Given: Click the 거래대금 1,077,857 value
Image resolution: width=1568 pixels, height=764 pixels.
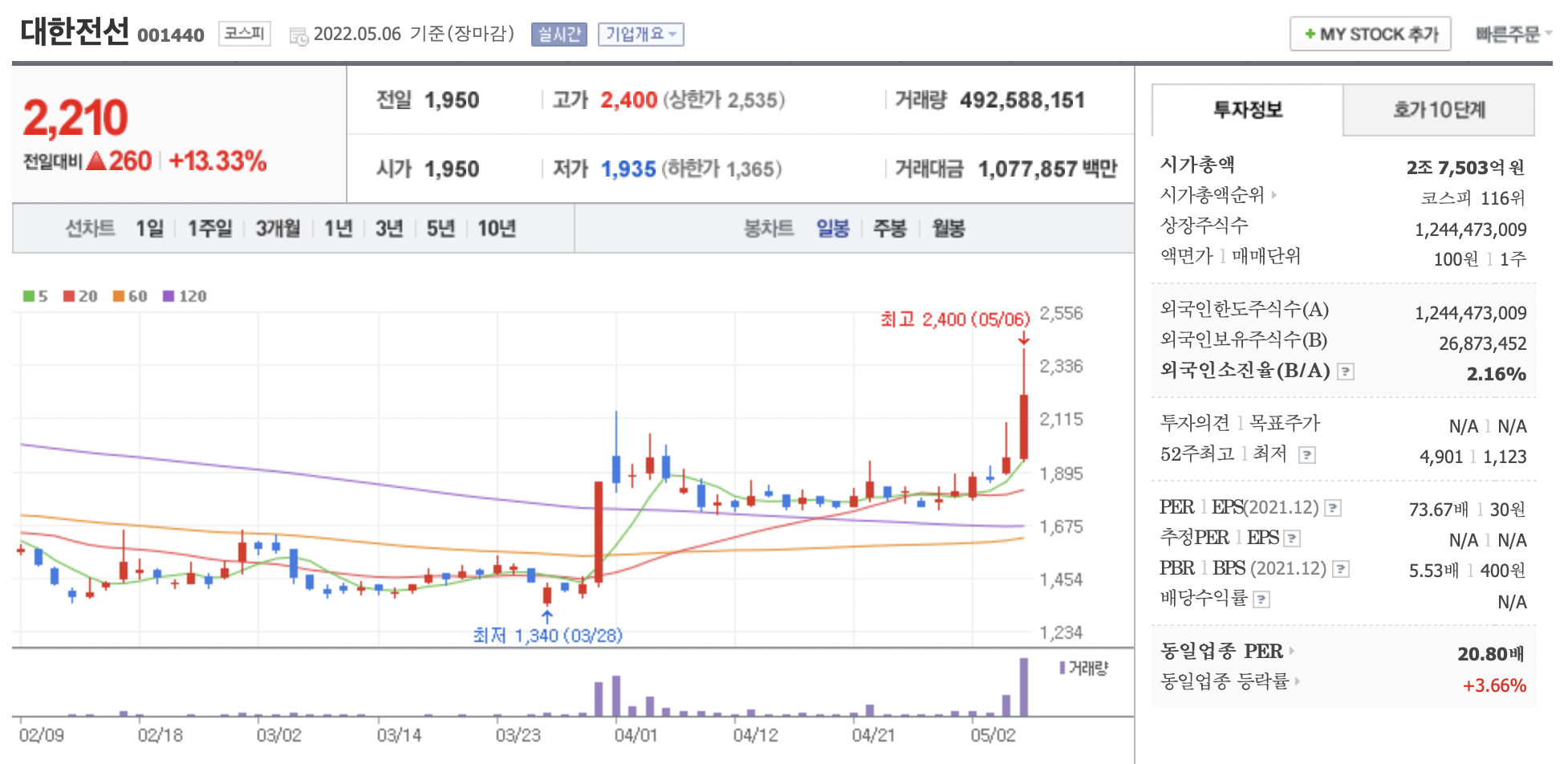Looking at the screenshot, I should (x=1028, y=169).
